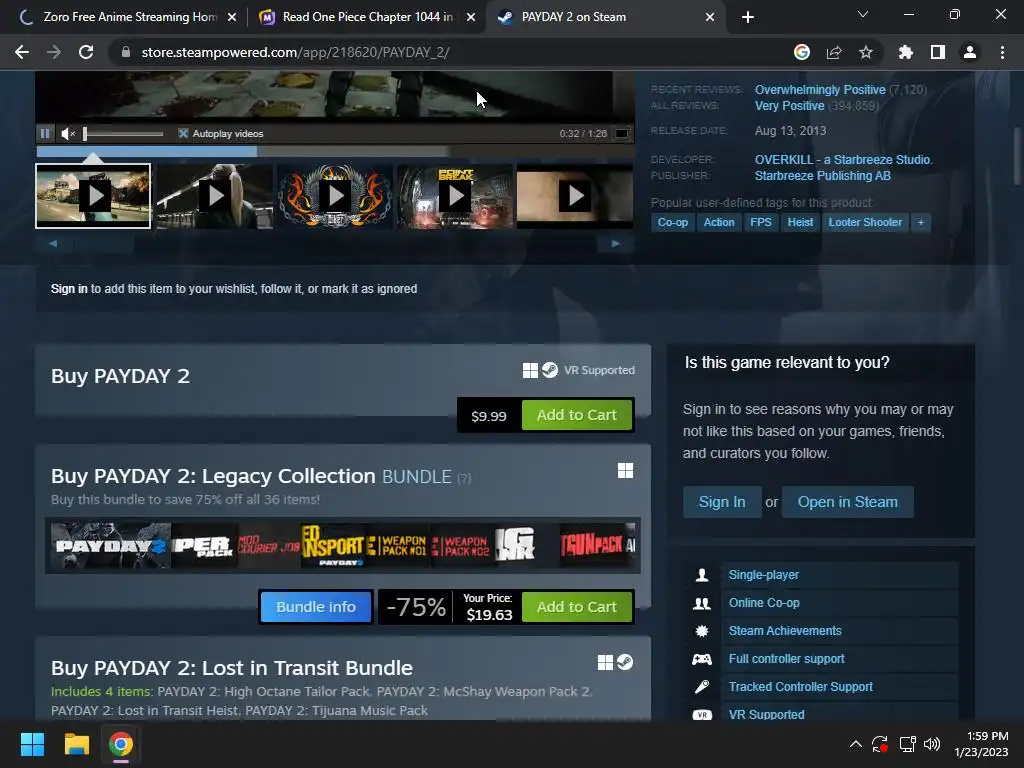Click the Online Co-op people icon
Viewport: 1024px width, 768px height.
[x=702, y=603]
